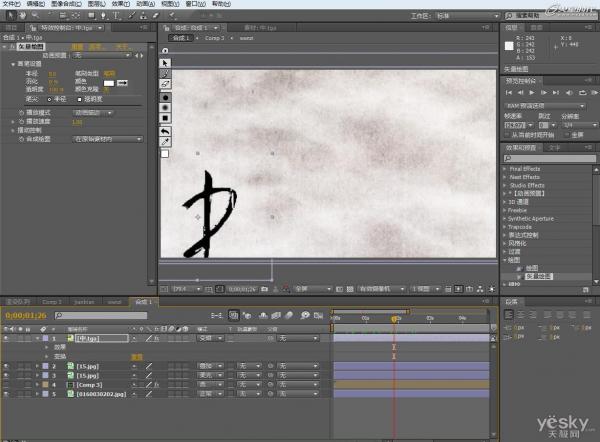Expand the Synthetic Aperture category
This screenshot has height=442, width=600.
[504, 219]
